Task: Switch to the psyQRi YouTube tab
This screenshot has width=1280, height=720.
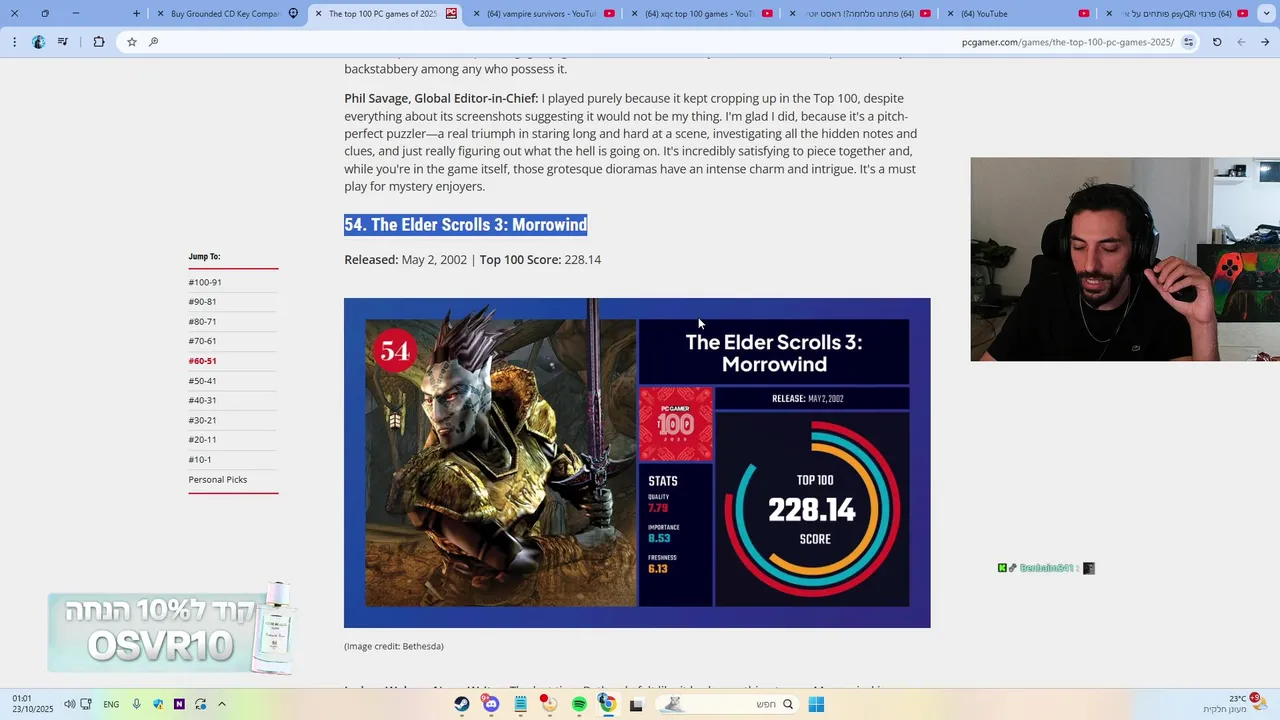Action: click(x=1176, y=14)
